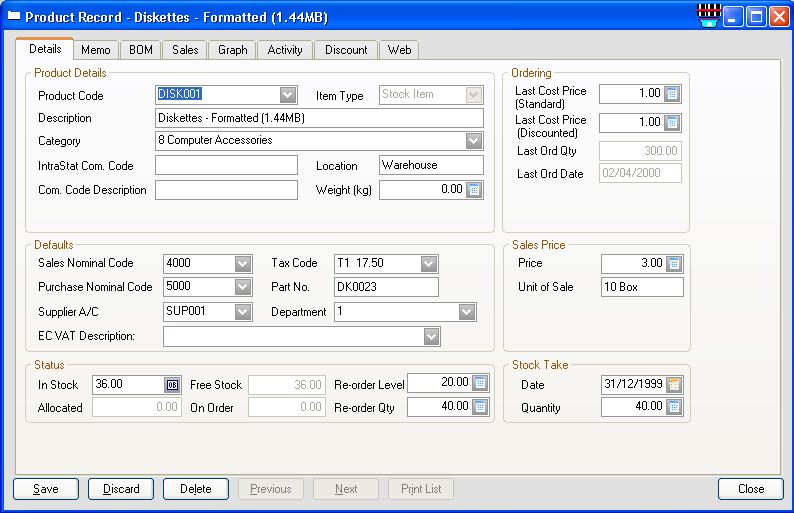Open calendar for Stock Take Date

pos(674,385)
